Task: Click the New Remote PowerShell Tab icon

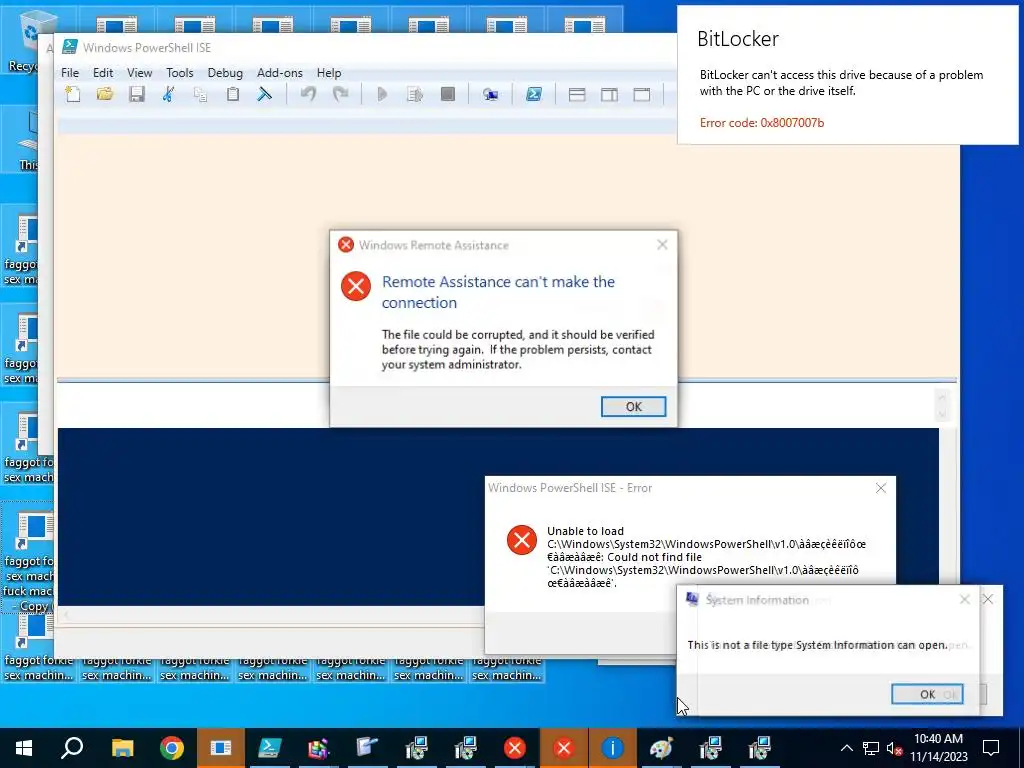Action: [x=490, y=95]
